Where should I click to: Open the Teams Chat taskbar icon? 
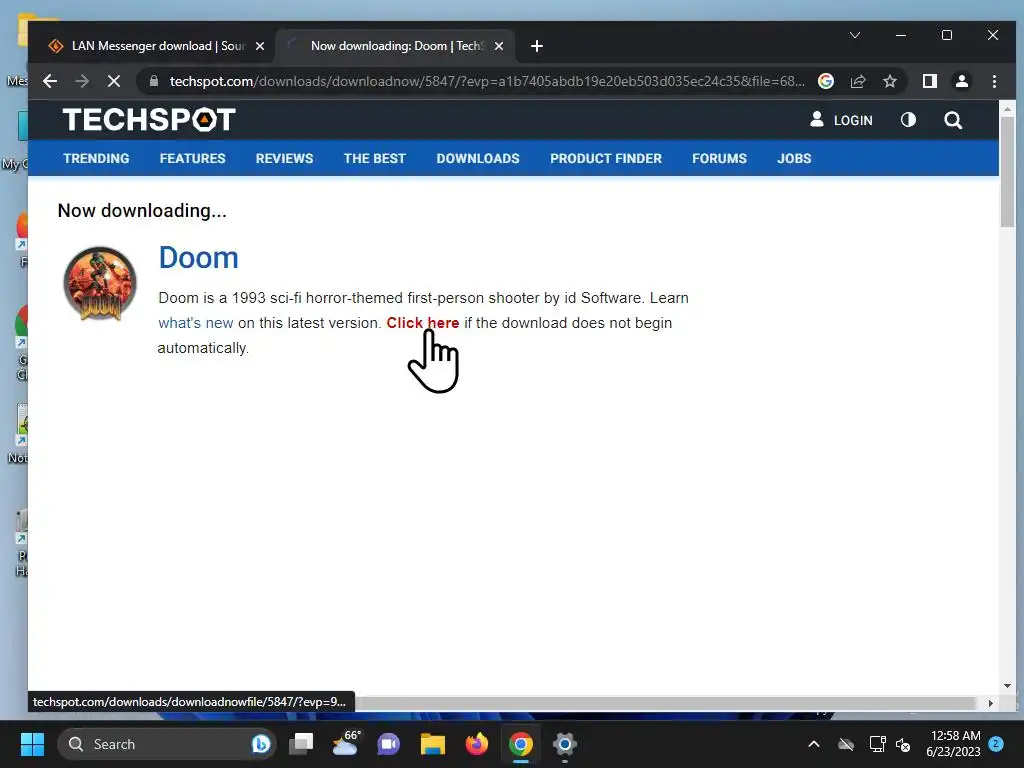click(389, 744)
